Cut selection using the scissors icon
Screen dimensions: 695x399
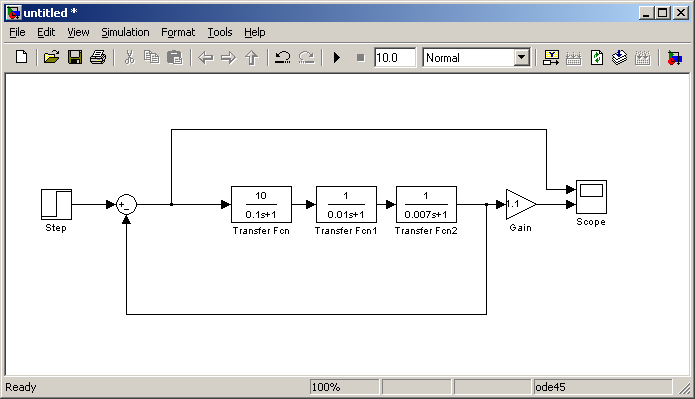(x=129, y=58)
